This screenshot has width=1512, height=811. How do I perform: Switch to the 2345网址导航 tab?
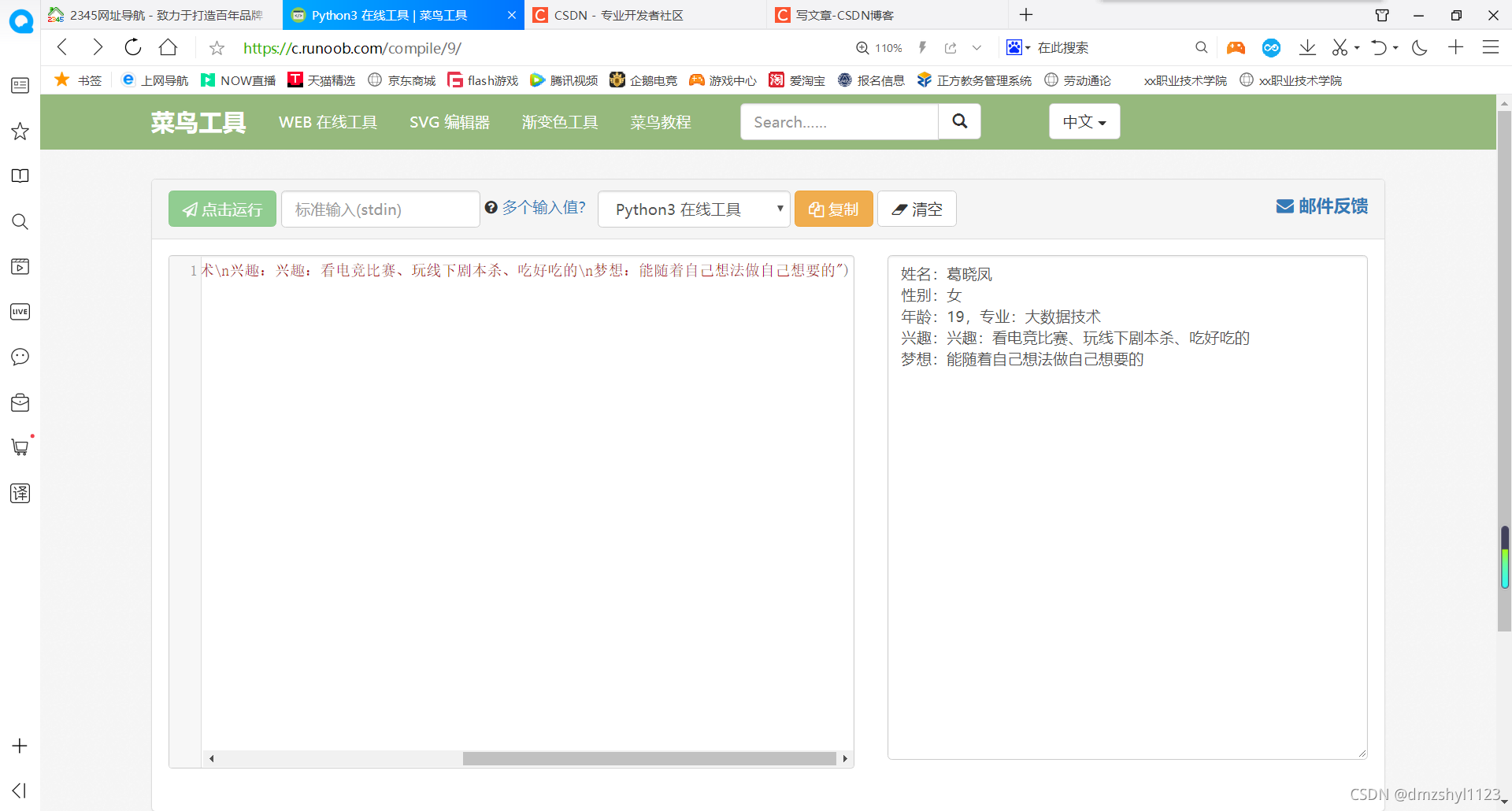(x=161, y=15)
